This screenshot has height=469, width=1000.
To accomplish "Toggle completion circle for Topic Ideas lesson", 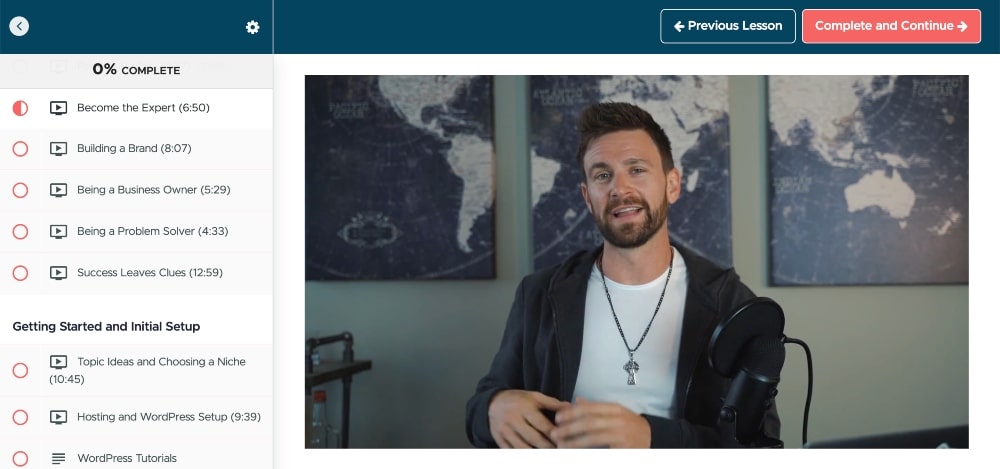I will coord(20,370).
